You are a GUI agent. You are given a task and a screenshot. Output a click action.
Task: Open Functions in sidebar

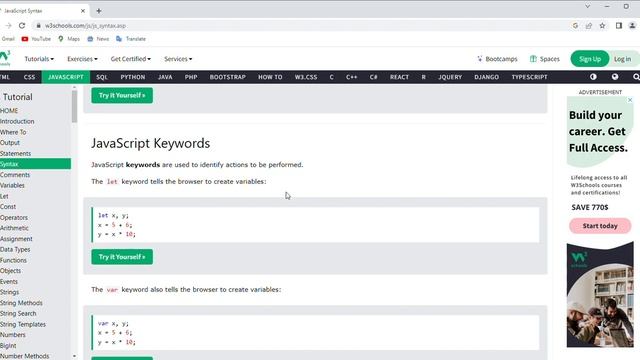13,260
